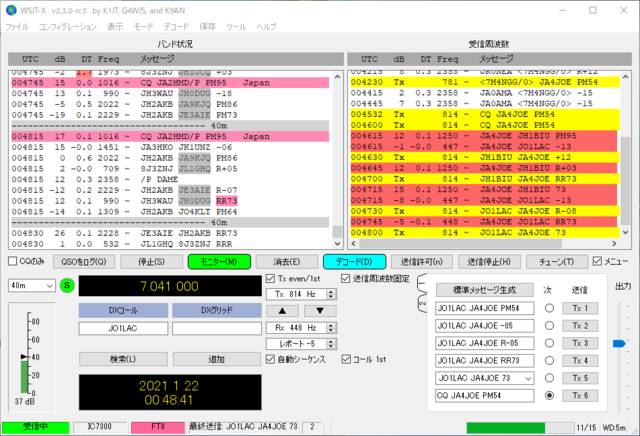Click the QSOをログ(Q) button

(x=84, y=262)
